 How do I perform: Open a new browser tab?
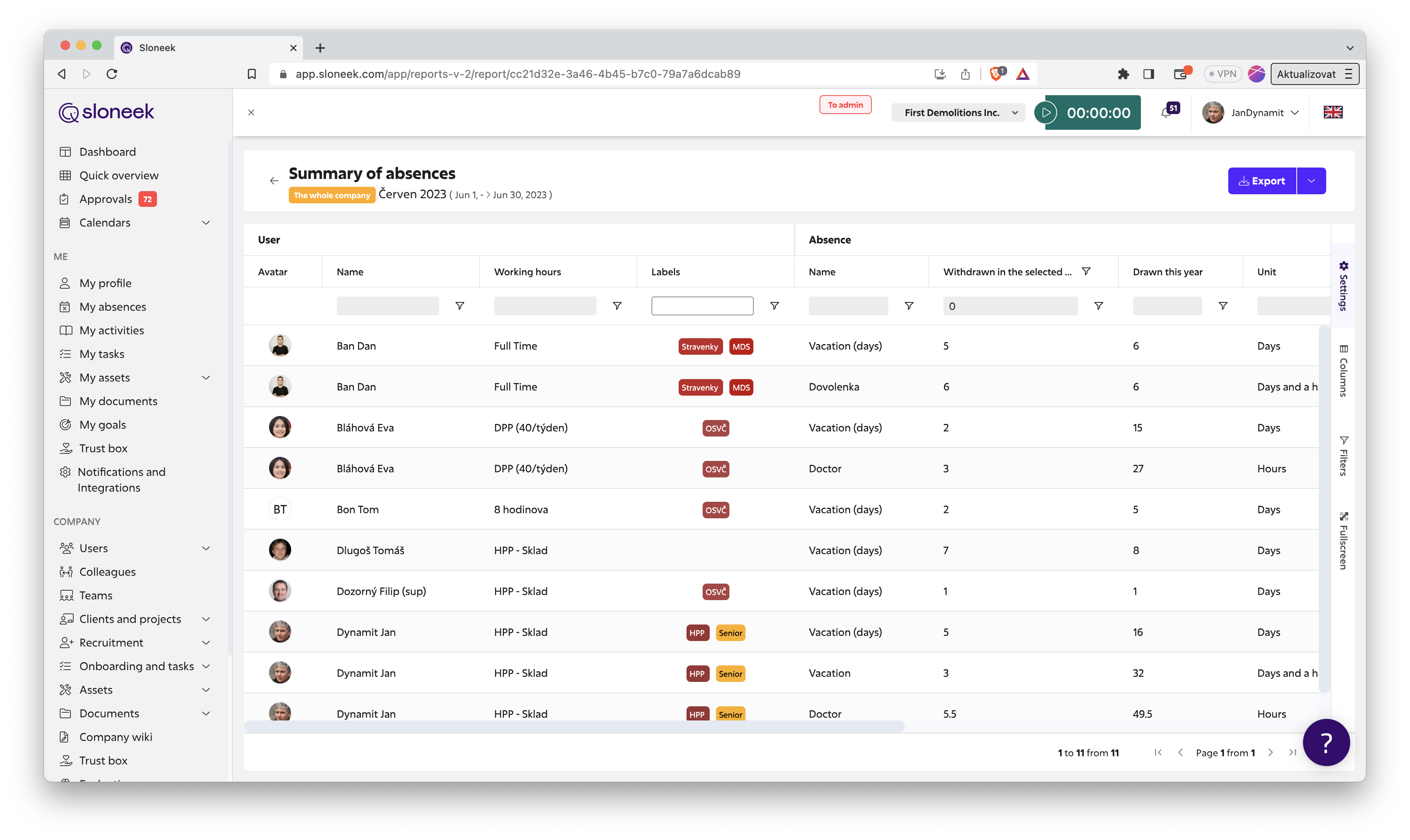click(320, 48)
